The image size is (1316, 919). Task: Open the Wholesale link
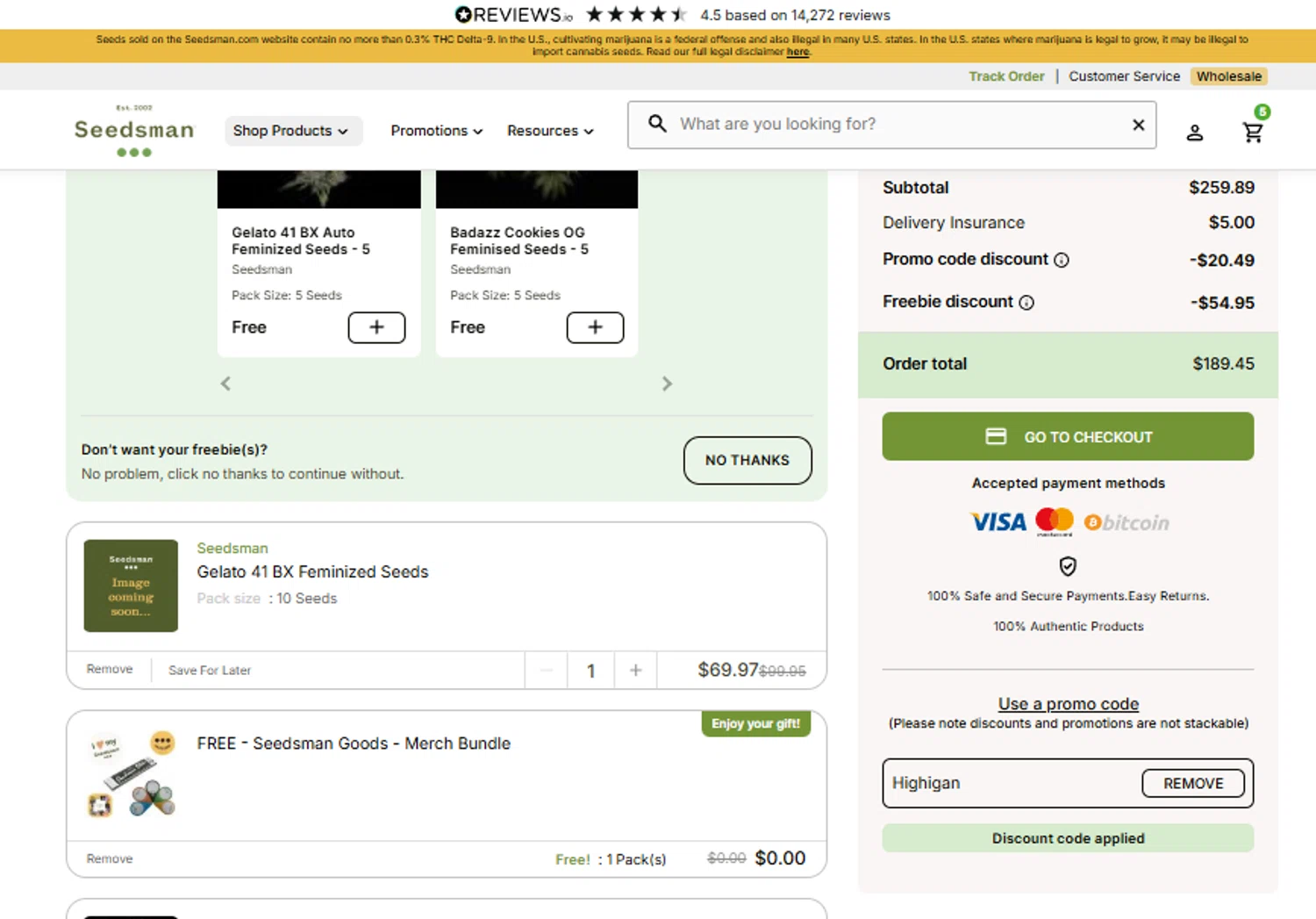pos(1229,76)
